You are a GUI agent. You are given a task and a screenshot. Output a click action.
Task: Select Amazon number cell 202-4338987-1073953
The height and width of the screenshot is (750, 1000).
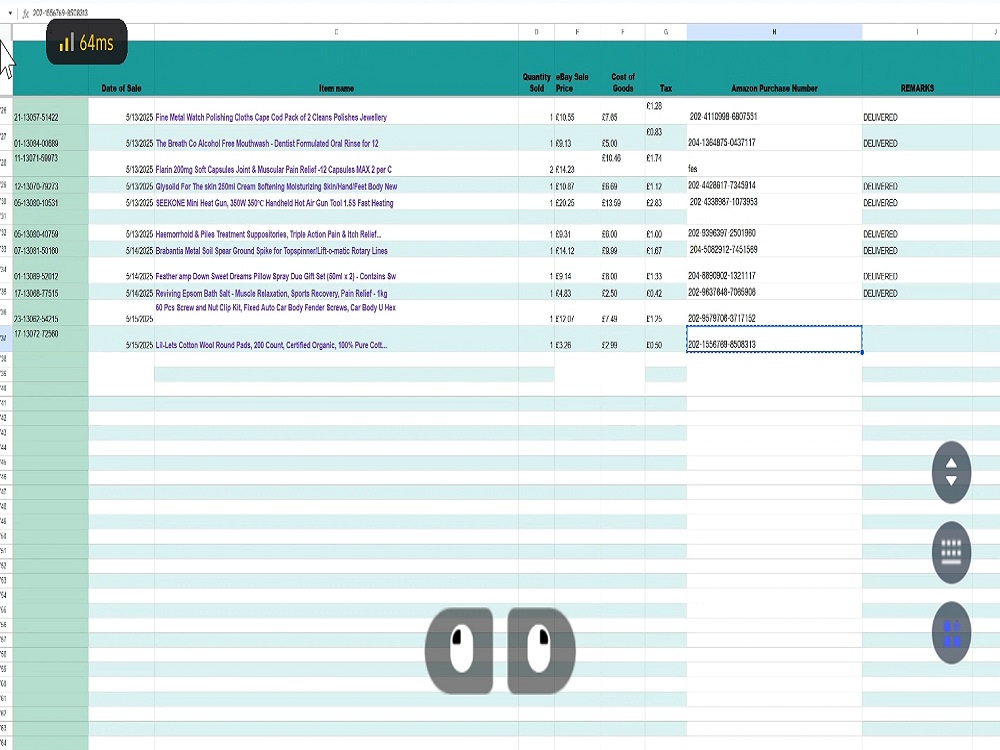774,202
